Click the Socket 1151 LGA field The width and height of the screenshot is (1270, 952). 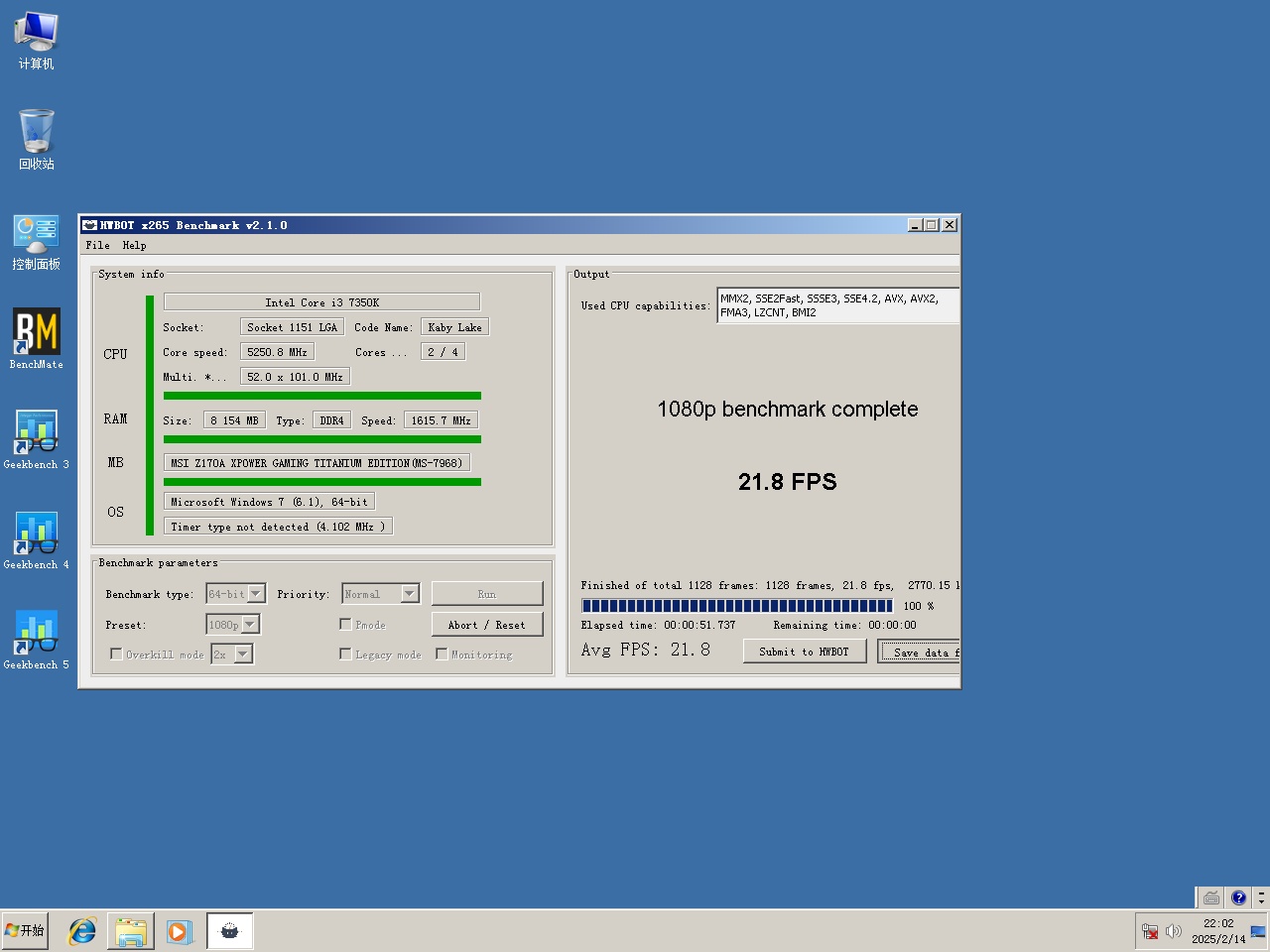pyautogui.click(x=293, y=327)
